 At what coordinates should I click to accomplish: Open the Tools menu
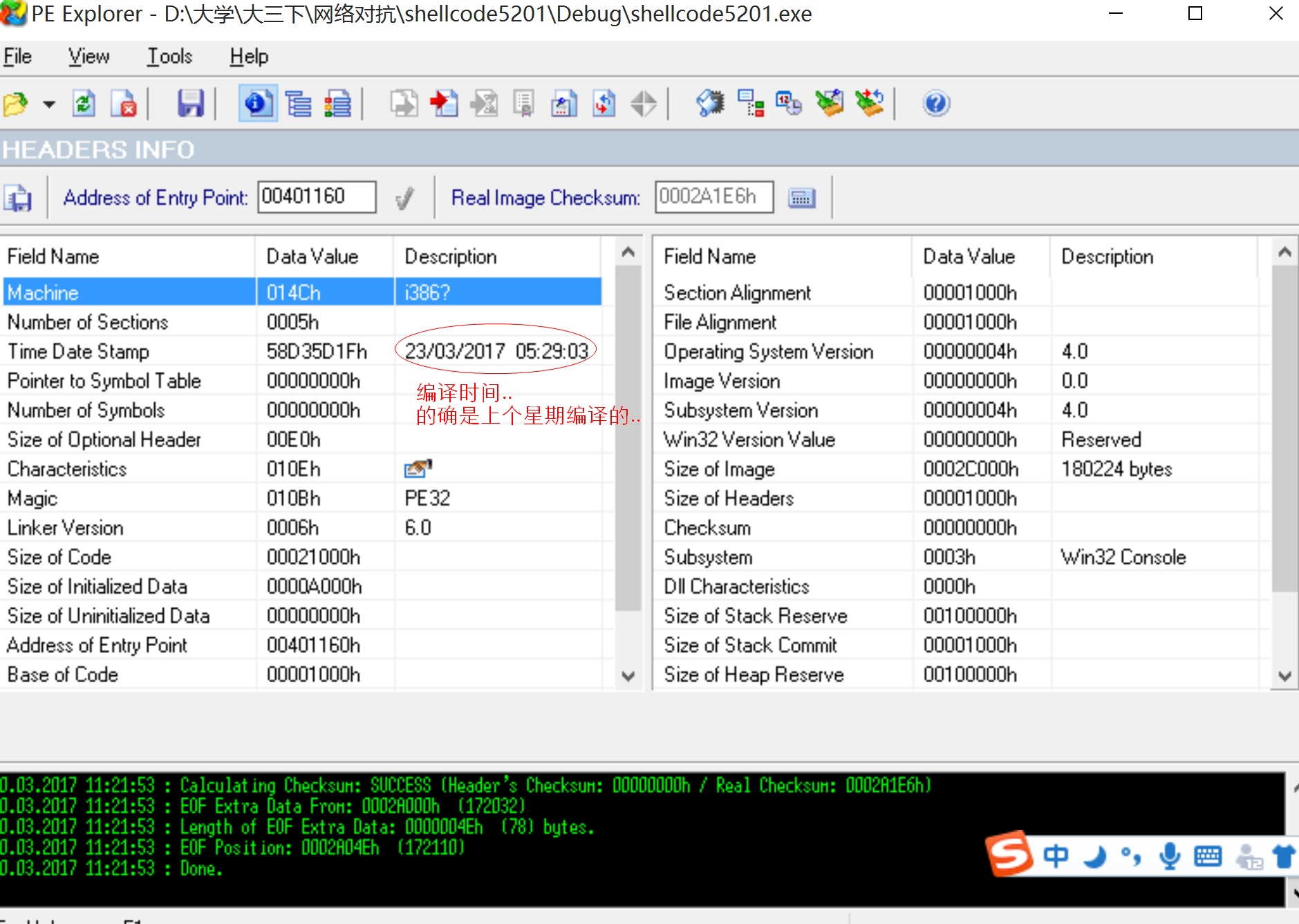[169, 56]
